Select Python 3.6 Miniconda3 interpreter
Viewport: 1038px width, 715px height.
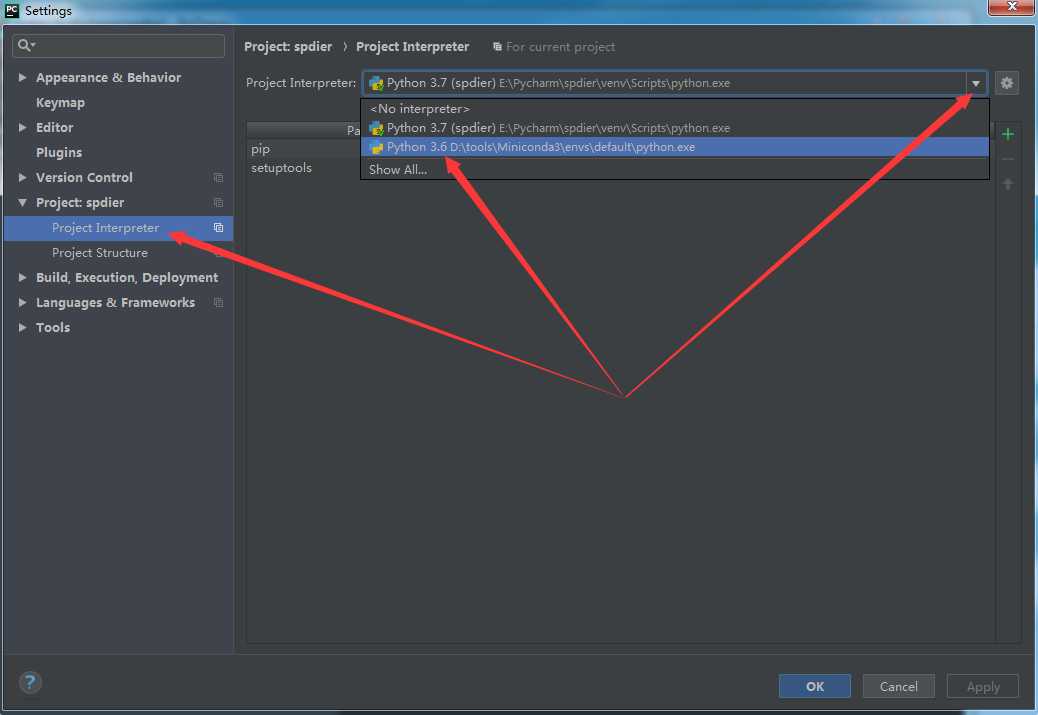[x=675, y=147]
